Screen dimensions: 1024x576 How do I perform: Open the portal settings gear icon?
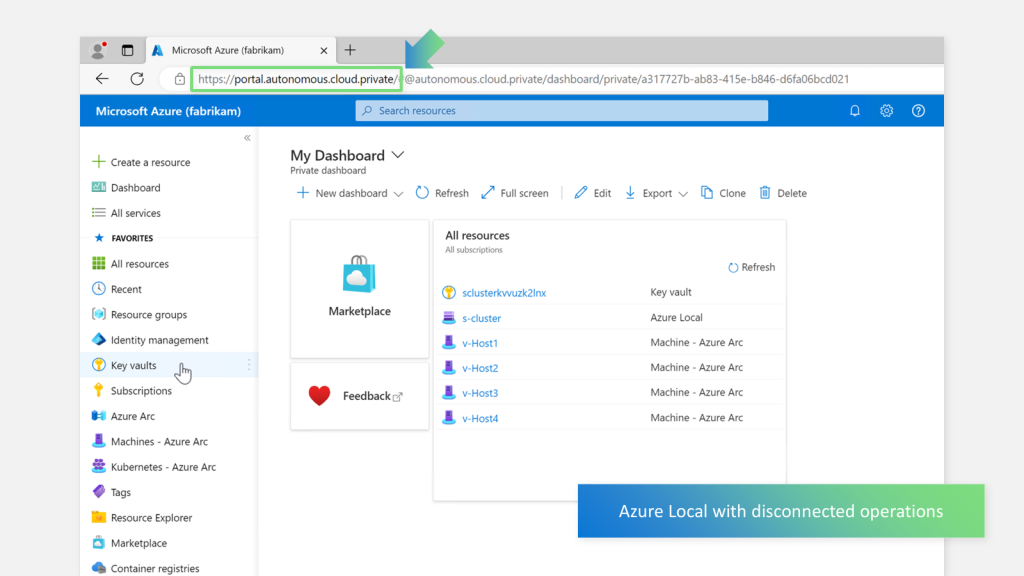pos(886,111)
